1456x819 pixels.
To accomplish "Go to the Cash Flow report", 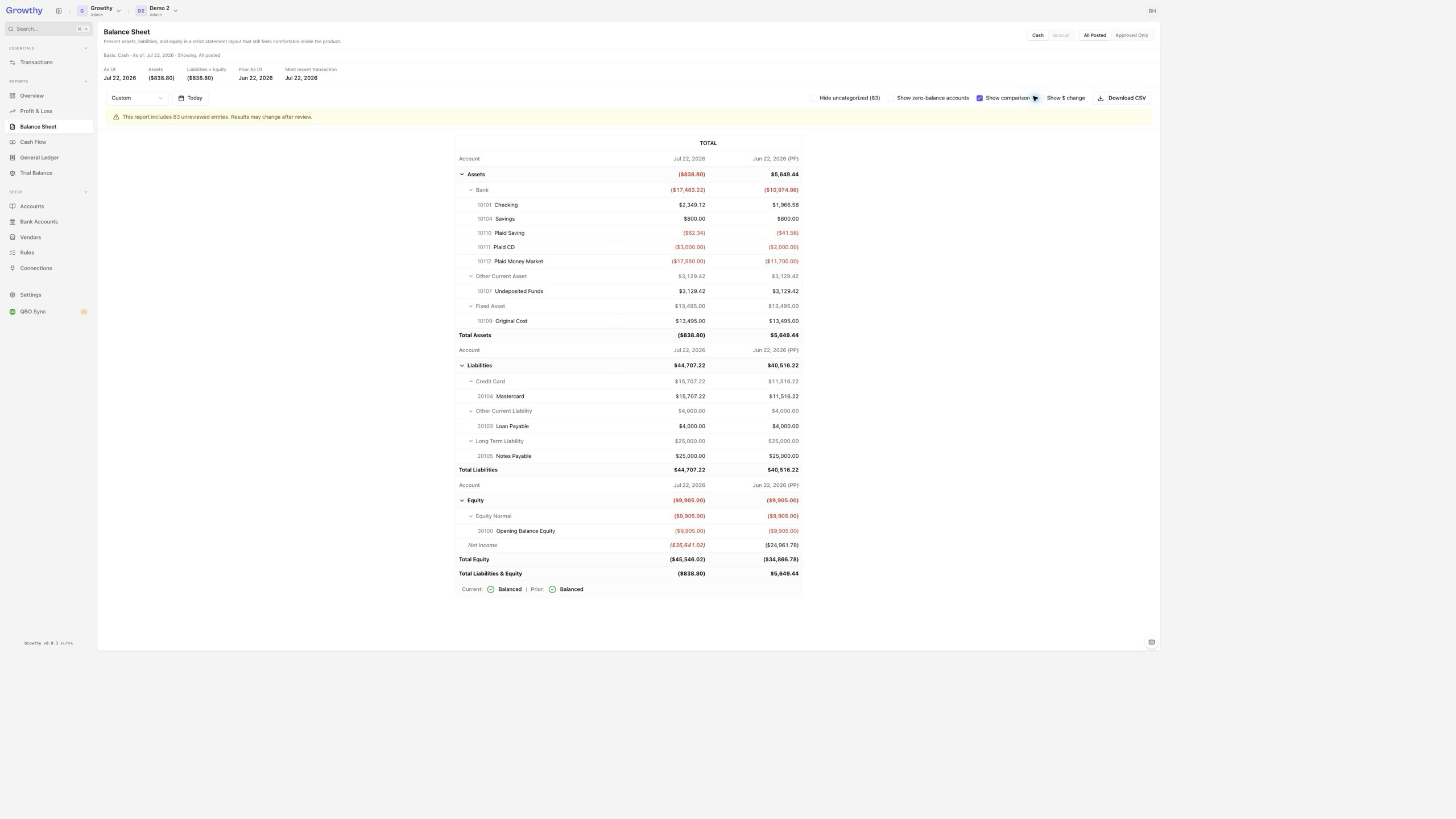I will coord(48,142).
